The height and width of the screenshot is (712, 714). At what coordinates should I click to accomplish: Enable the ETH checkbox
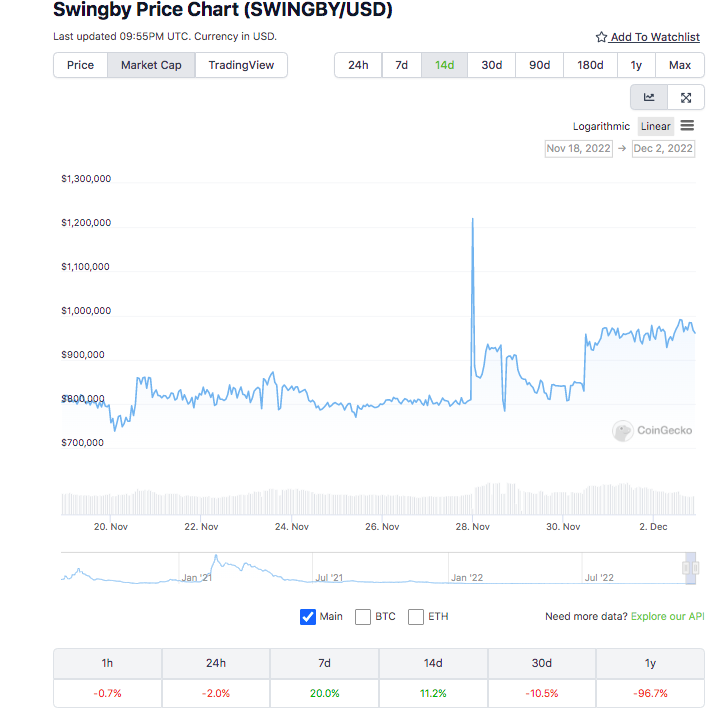click(416, 616)
